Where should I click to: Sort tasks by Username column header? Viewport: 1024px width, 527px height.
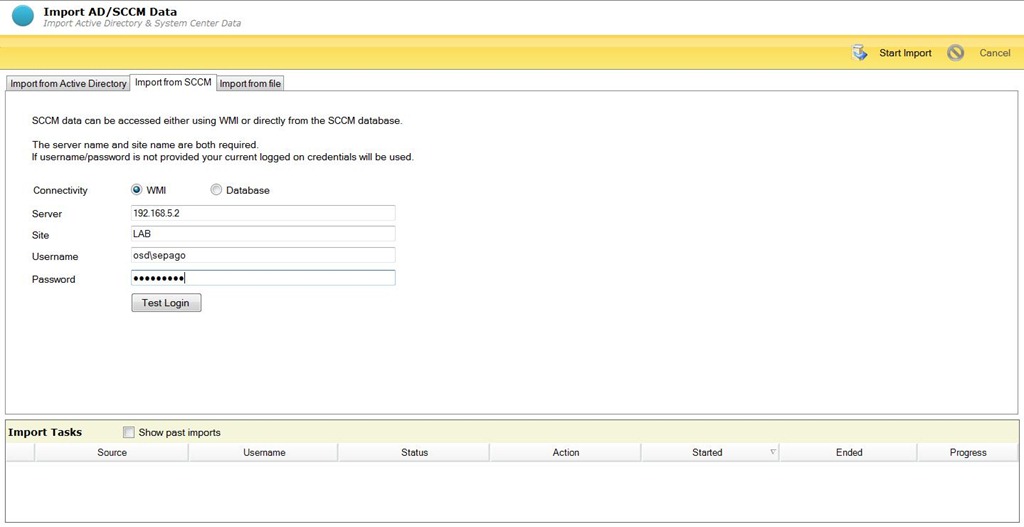coord(264,452)
